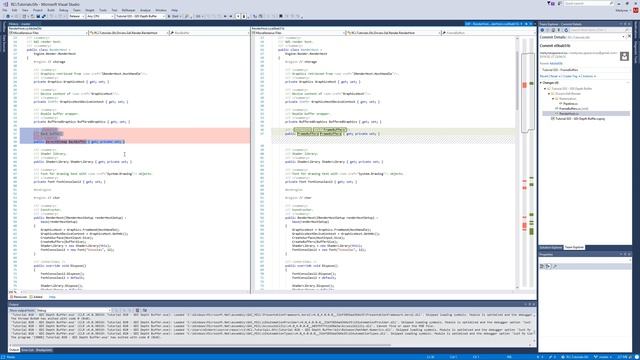Click the Clear All output icon

pyautogui.click(x=137, y=310)
